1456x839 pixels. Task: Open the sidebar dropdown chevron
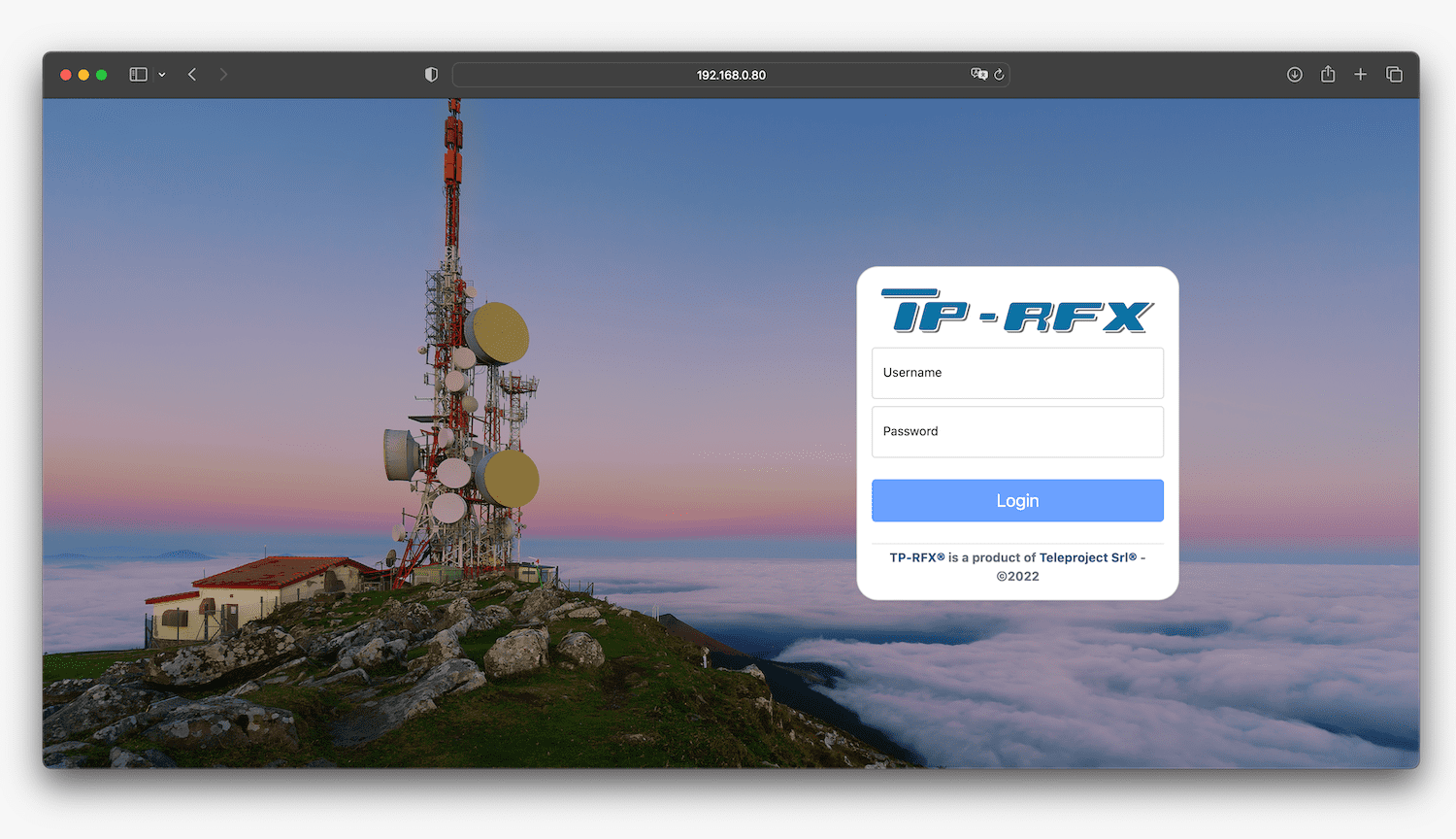point(162,75)
